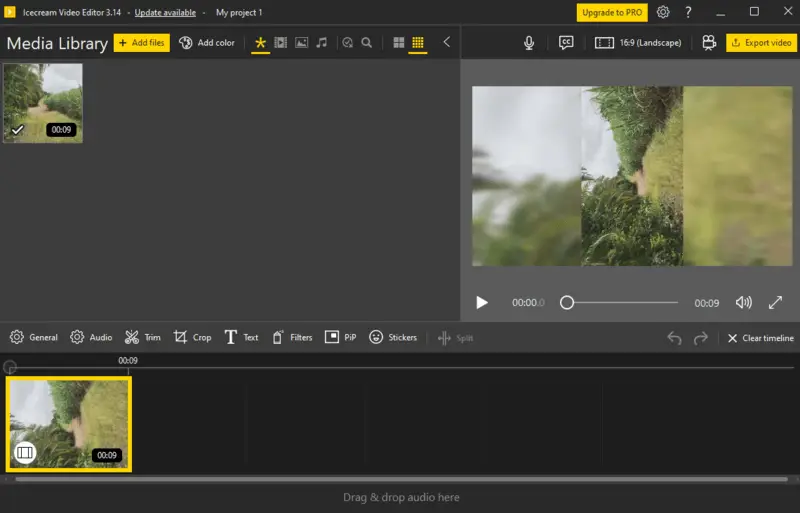Open the subtitles CC tool
Image resolution: width=800 pixels, height=513 pixels.
tap(566, 43)
